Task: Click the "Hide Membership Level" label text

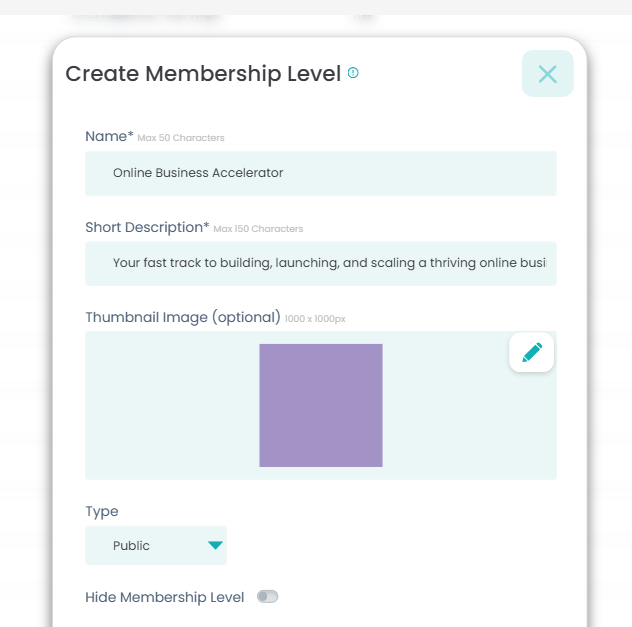Action: pos(165,597)
